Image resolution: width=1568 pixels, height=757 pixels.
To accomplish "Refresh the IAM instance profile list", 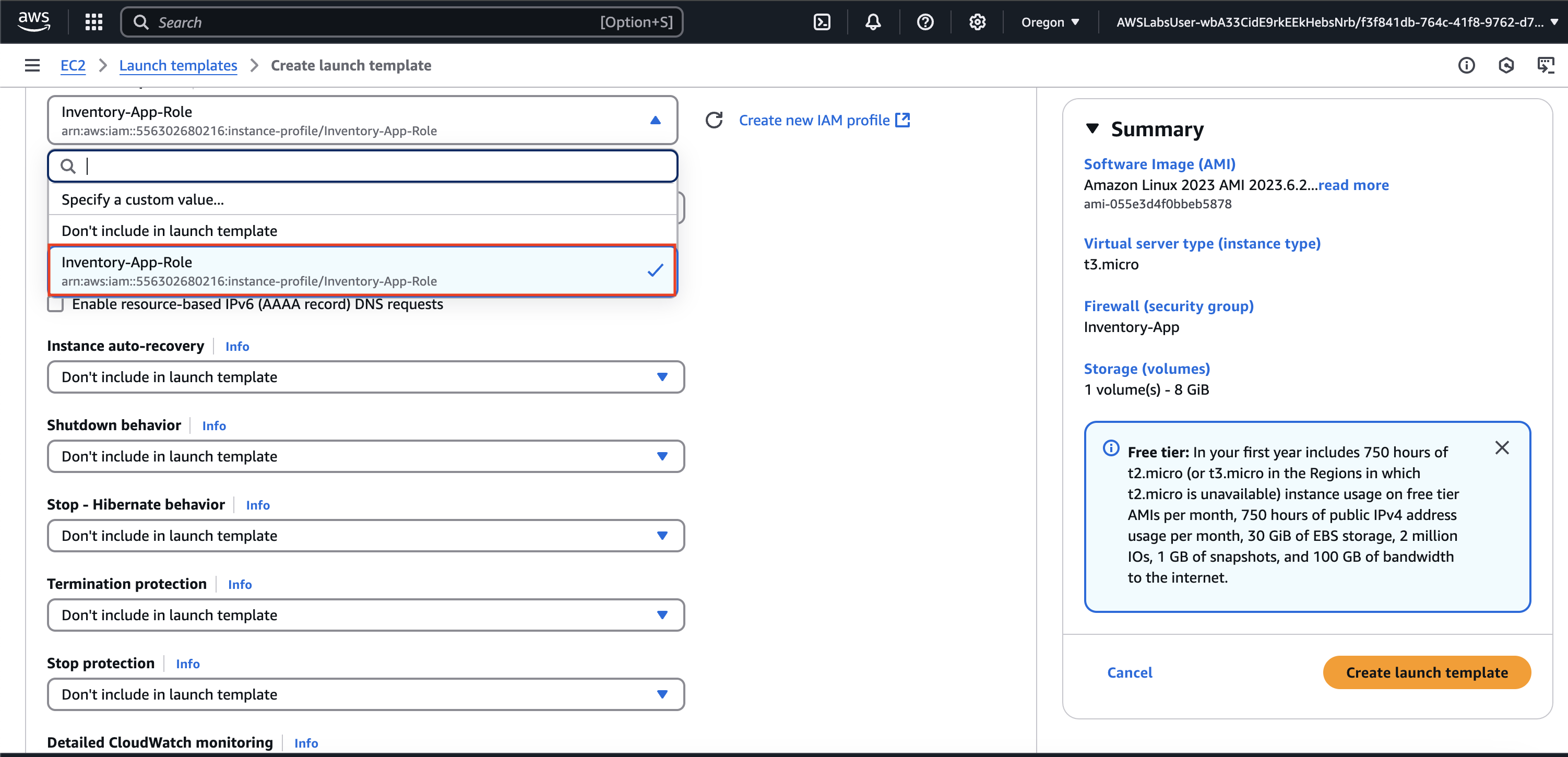I will pos(714,120).
